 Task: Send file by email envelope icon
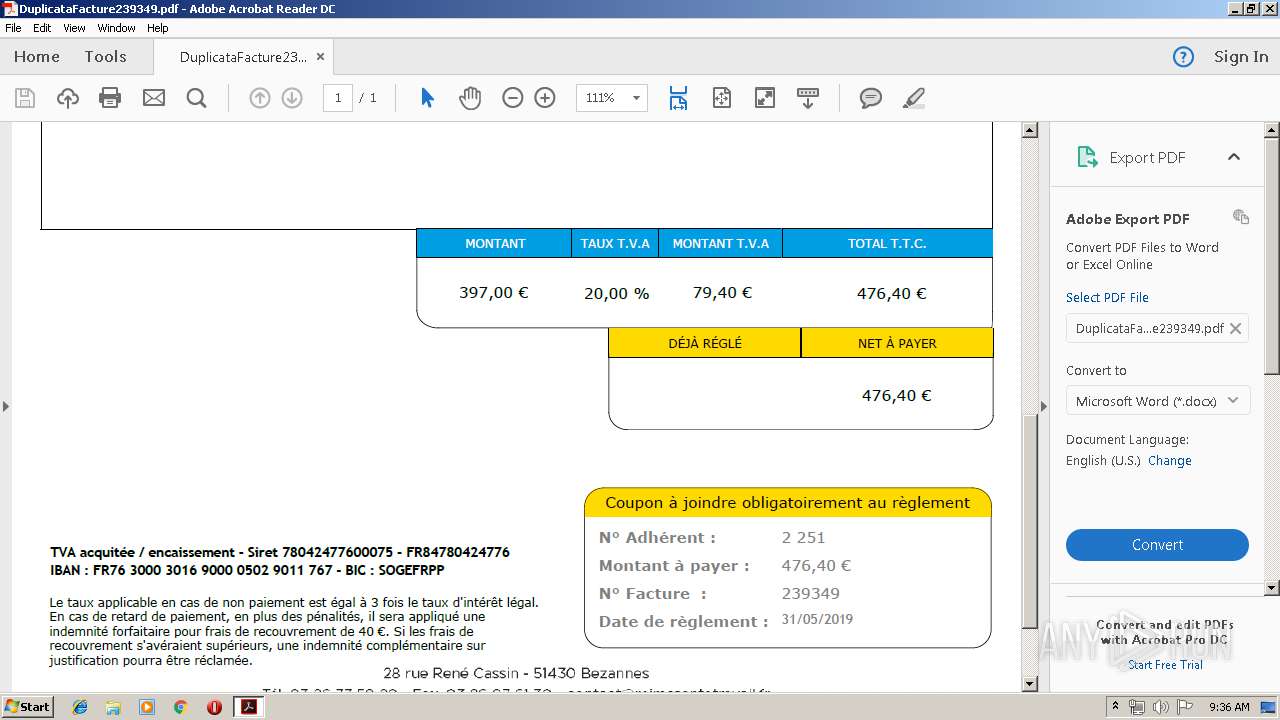pos(153,98)
